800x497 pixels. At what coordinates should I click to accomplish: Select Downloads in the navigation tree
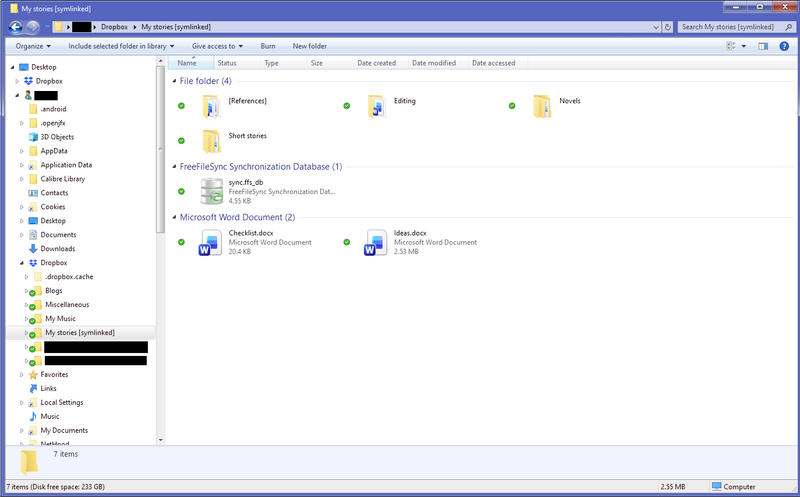[57, 249]
